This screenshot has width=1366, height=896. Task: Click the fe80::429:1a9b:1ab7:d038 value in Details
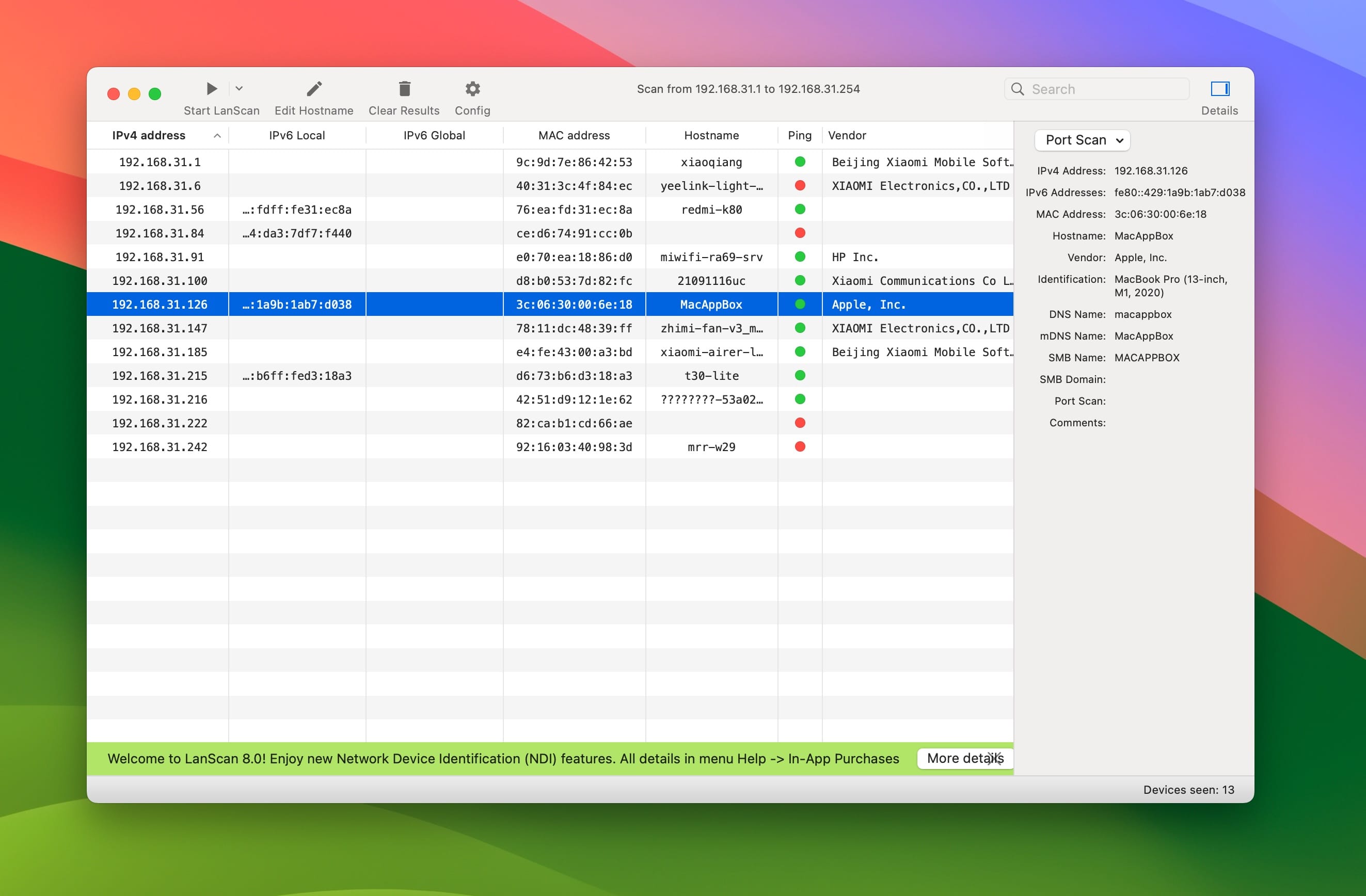pos(1180,193)
